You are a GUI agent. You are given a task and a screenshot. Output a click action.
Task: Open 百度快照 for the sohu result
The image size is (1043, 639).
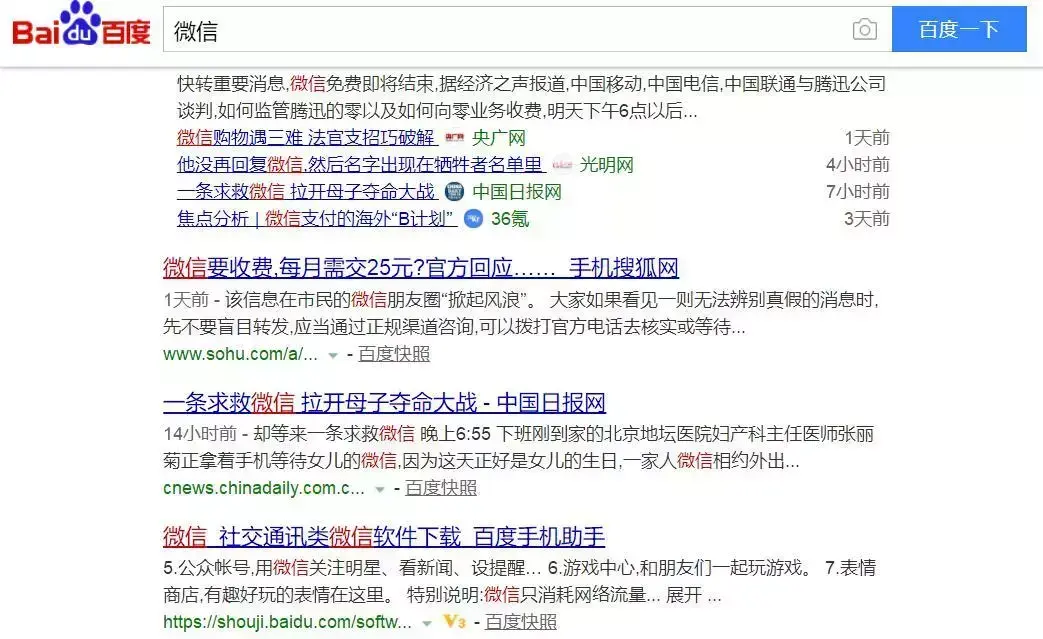(x=394, y=354)
